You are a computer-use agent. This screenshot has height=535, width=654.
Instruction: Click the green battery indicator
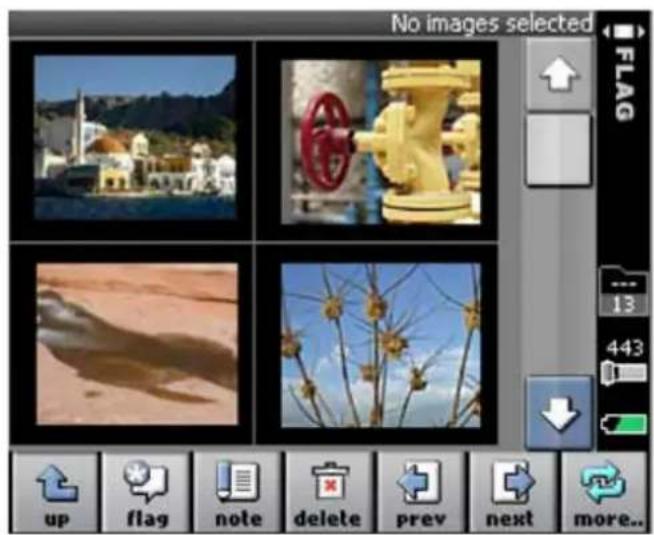click(624, 424)
